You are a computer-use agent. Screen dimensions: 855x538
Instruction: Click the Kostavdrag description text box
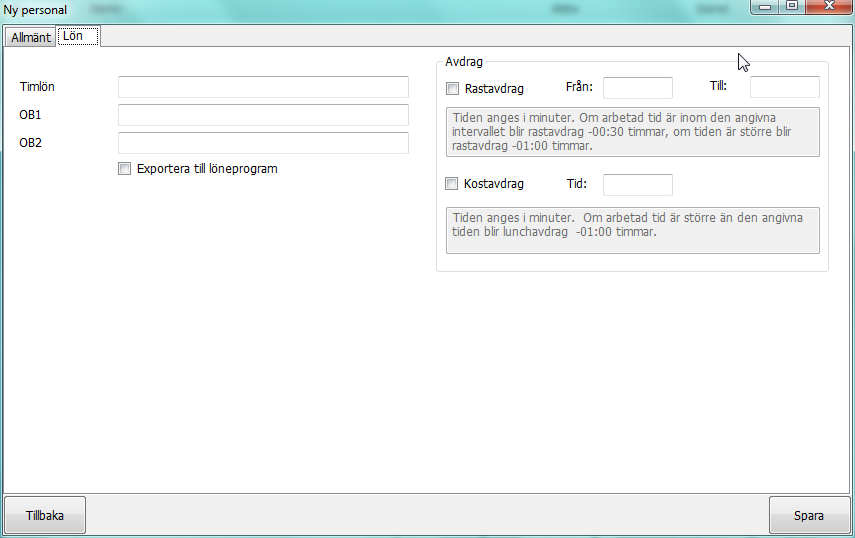click(633, 230)
